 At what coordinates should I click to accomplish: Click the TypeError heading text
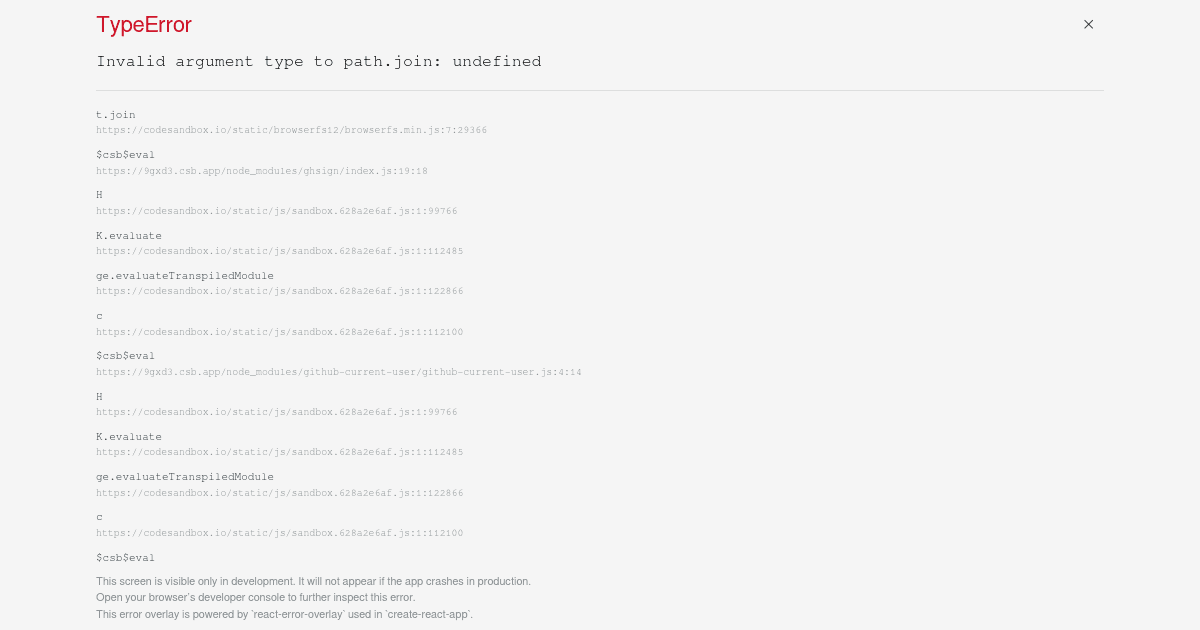tap(144, 25)
